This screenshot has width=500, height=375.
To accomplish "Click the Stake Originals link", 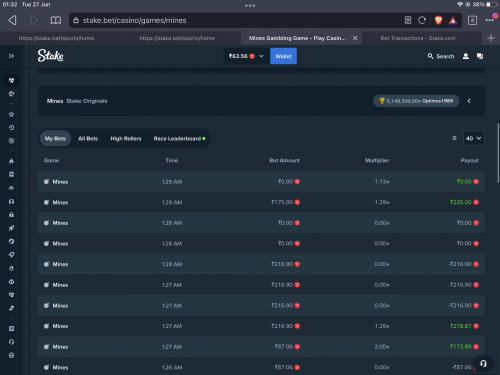I will [x=87, y=101].
